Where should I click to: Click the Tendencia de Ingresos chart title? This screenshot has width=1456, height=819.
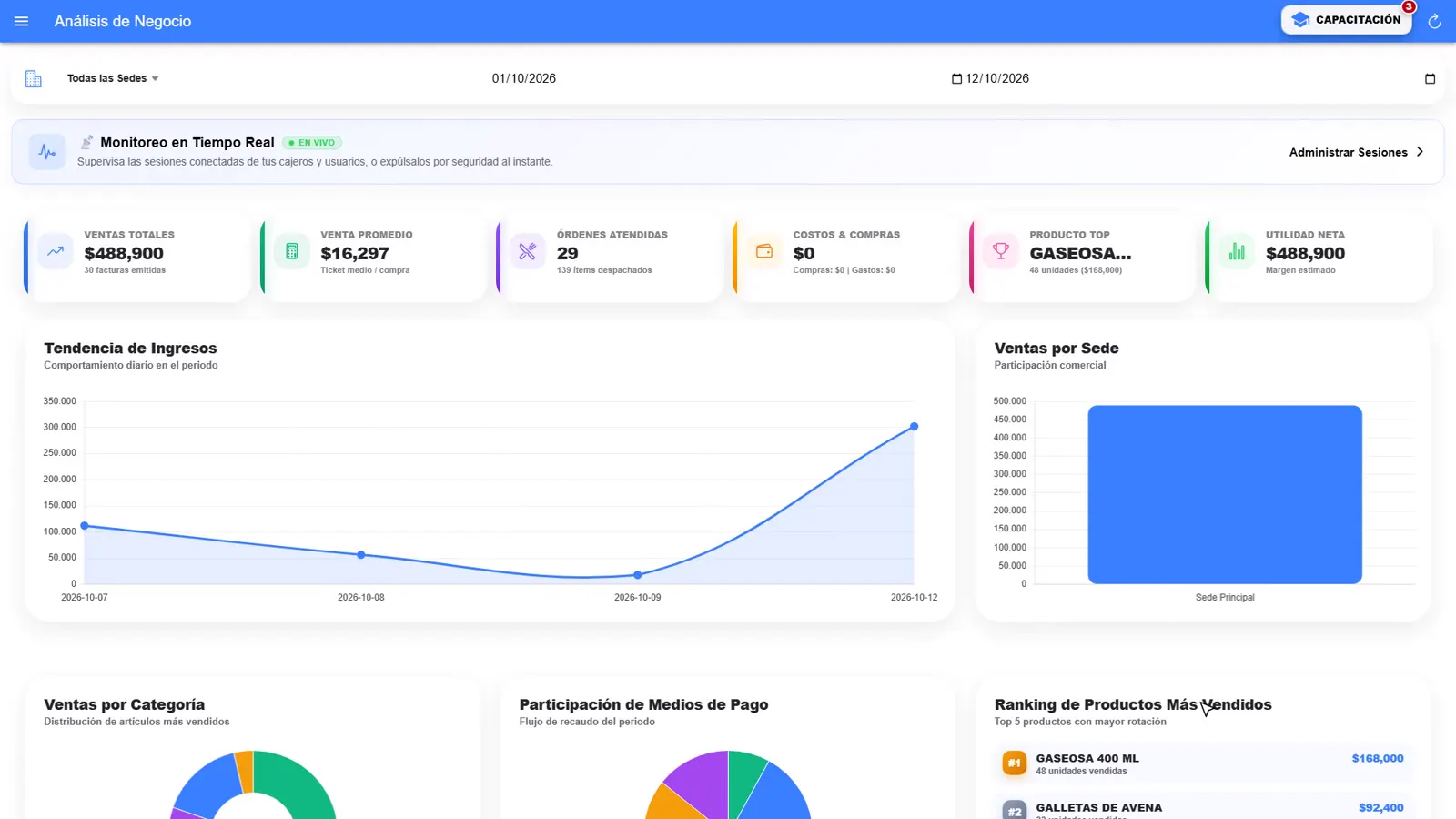point(130,349)
